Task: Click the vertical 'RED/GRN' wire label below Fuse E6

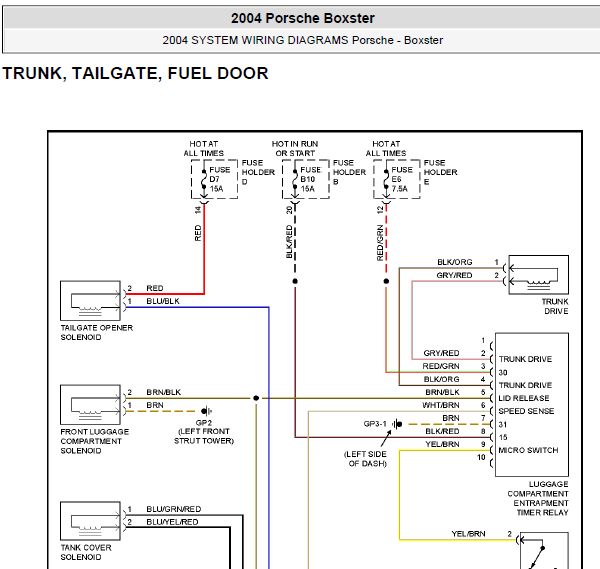Action: click(380, 243)
